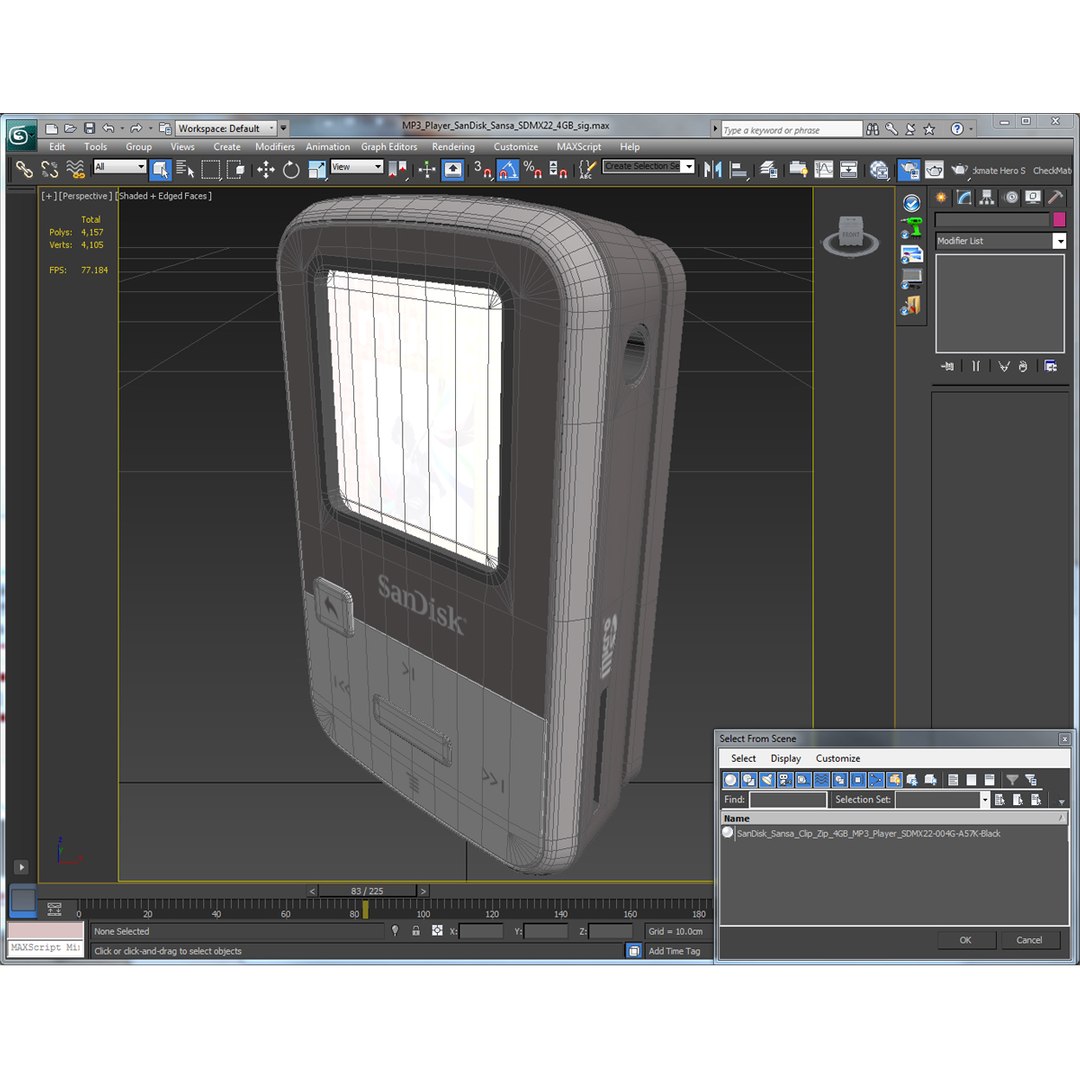Click the 83 / 225 time slider
The height and width of the screenshot is (1080, 1080).
click(x=367, y=891)
